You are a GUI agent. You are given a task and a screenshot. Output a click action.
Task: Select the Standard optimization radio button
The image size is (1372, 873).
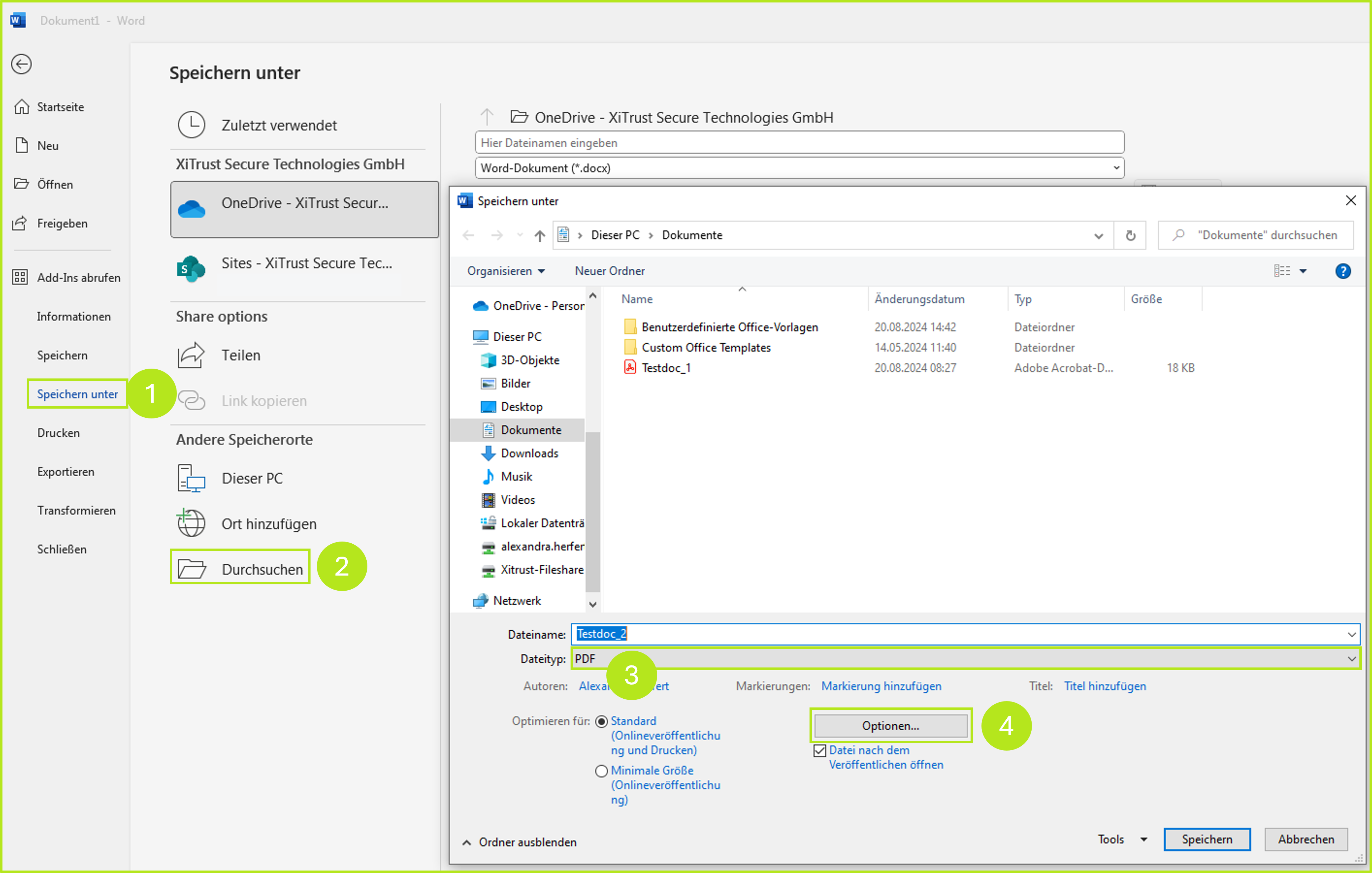[x=601, y=721]
